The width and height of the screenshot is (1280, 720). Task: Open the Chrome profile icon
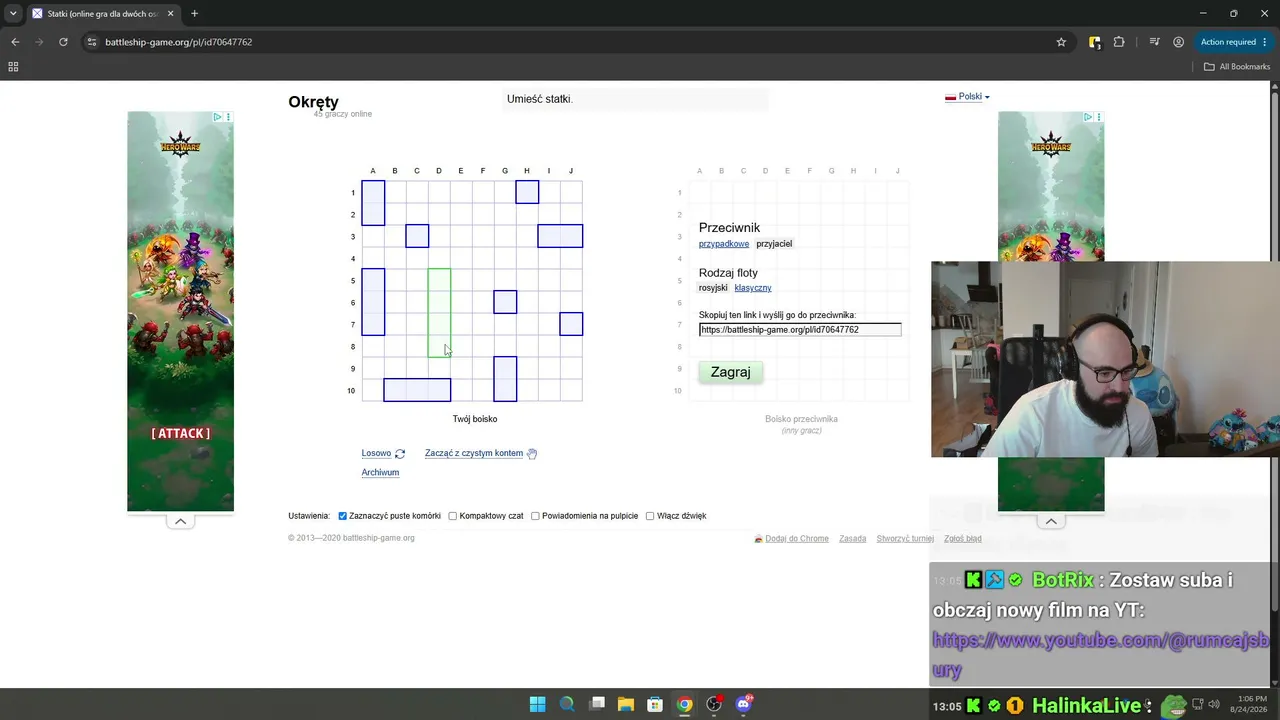(1179, 42)
